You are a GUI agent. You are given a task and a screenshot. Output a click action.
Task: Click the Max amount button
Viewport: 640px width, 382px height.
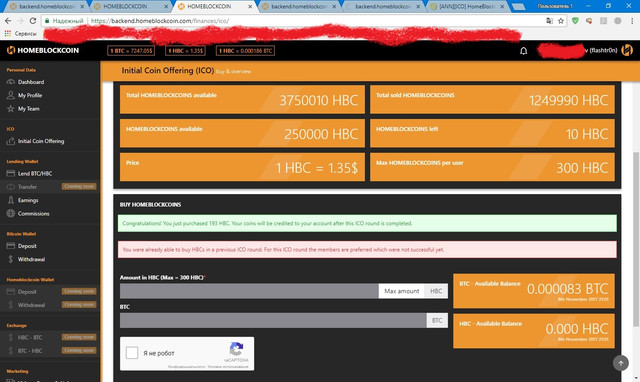click(402, 291)
